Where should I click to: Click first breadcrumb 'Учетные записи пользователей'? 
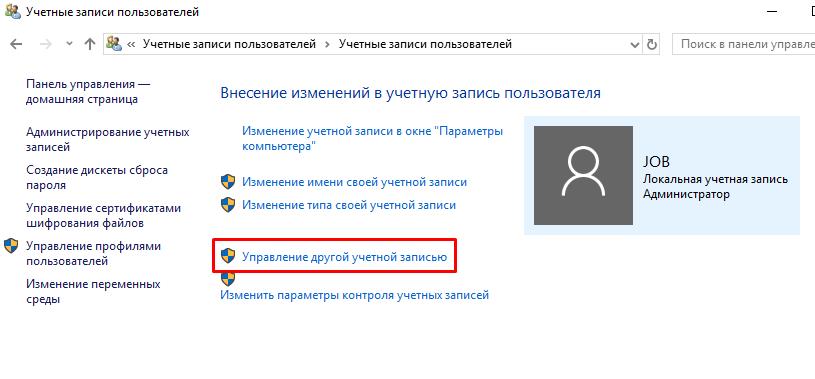(229, 44)
